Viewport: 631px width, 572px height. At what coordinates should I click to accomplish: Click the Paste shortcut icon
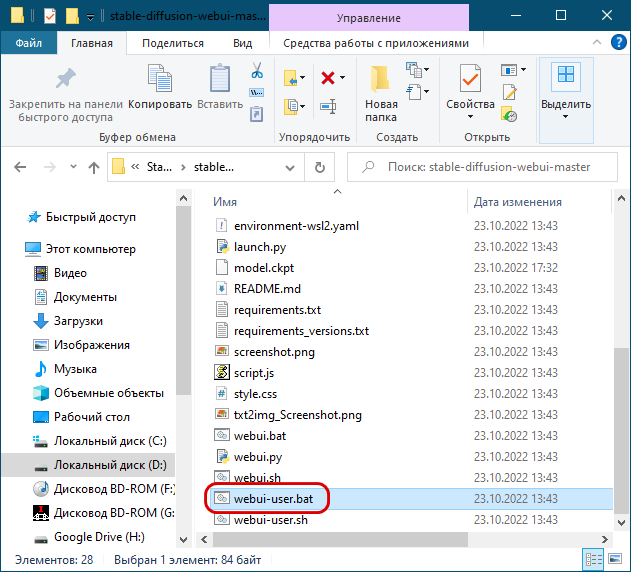pyautogui.click(x=257, y=114)
